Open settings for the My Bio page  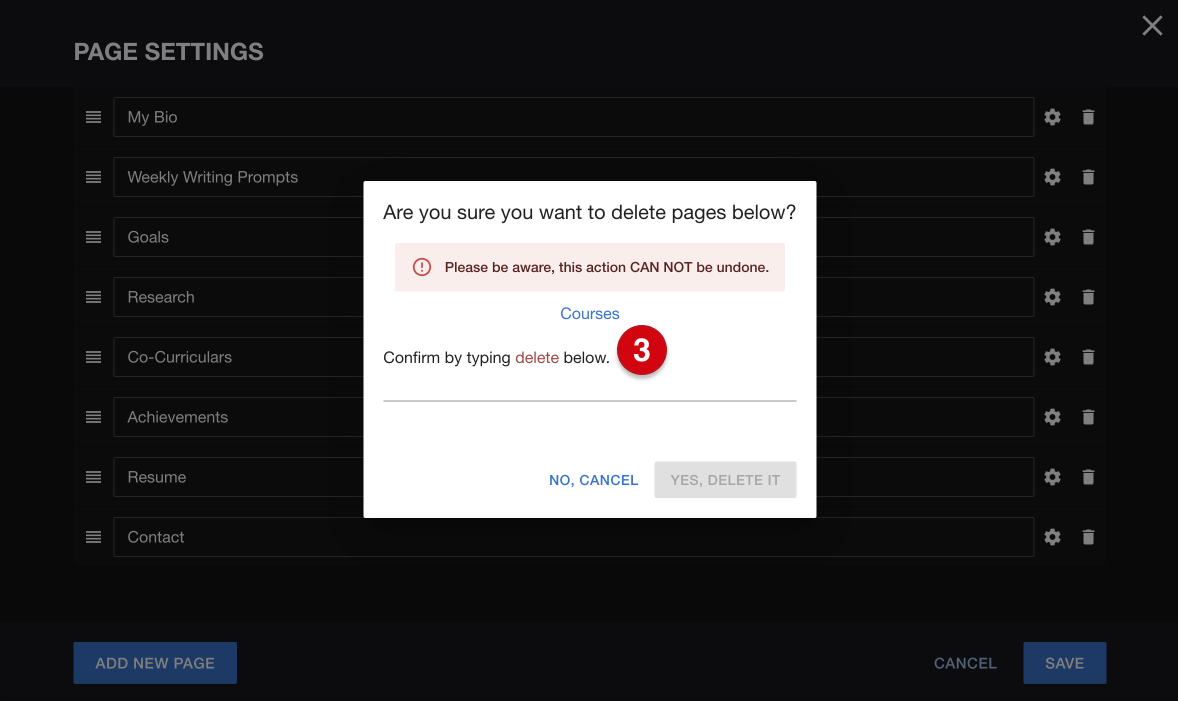1052,117
